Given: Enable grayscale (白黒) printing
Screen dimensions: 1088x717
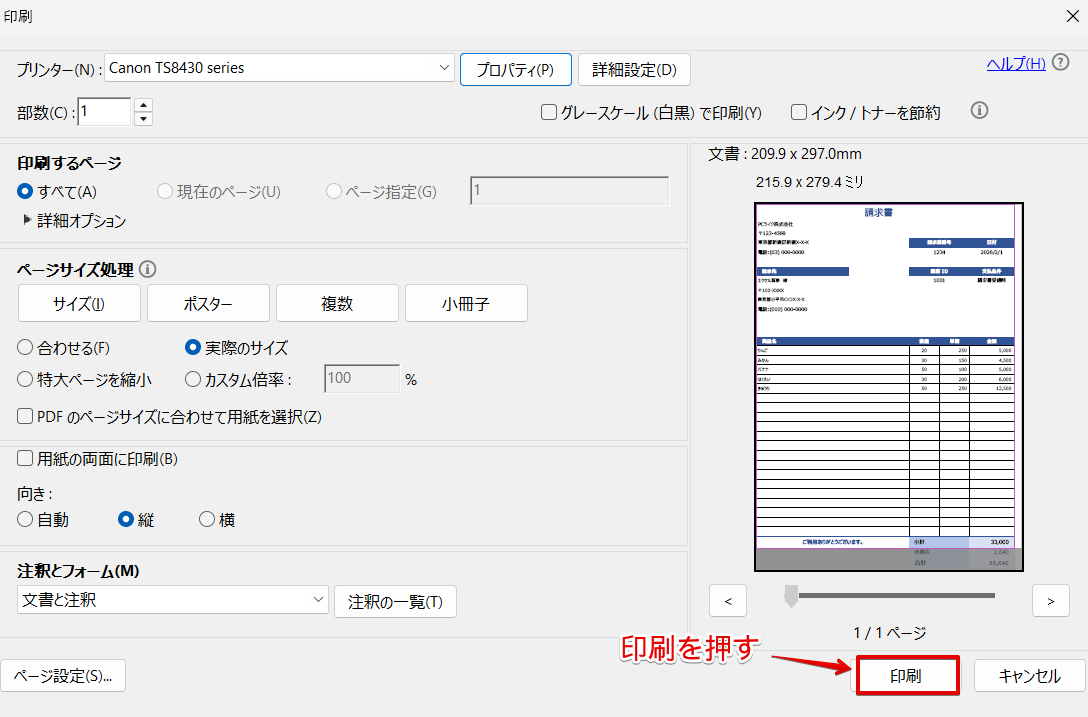Looking at the screenshot, I should click(548, 112).
